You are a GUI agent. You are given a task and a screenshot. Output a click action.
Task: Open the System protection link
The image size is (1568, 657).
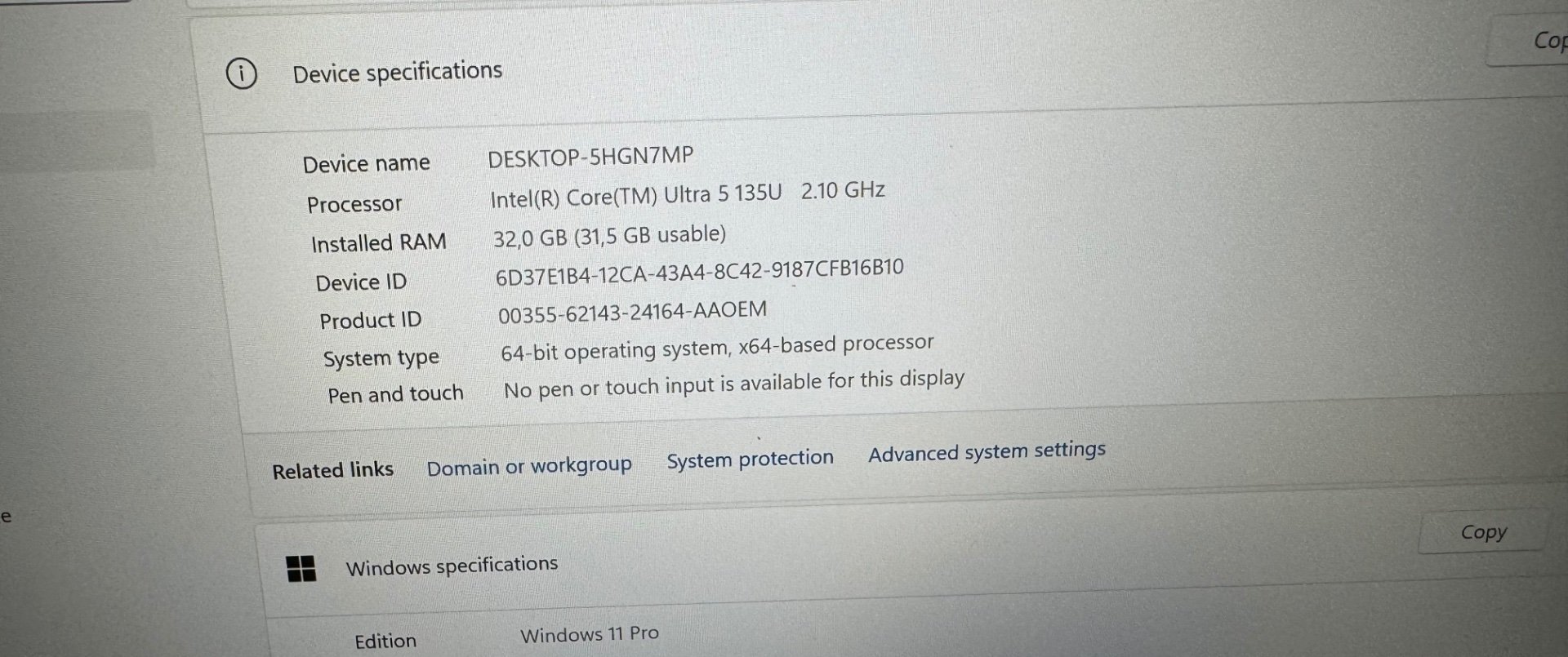tap(750, 459)
